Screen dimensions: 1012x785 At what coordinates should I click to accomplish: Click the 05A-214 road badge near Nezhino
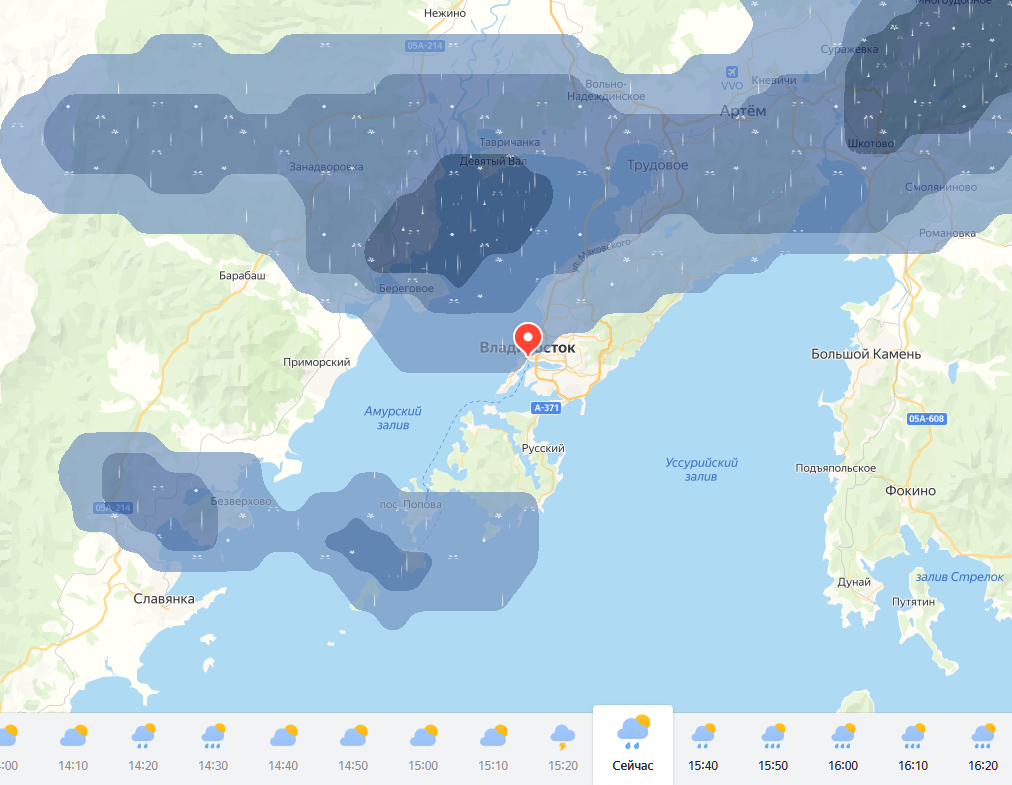(x=424, y=47)
